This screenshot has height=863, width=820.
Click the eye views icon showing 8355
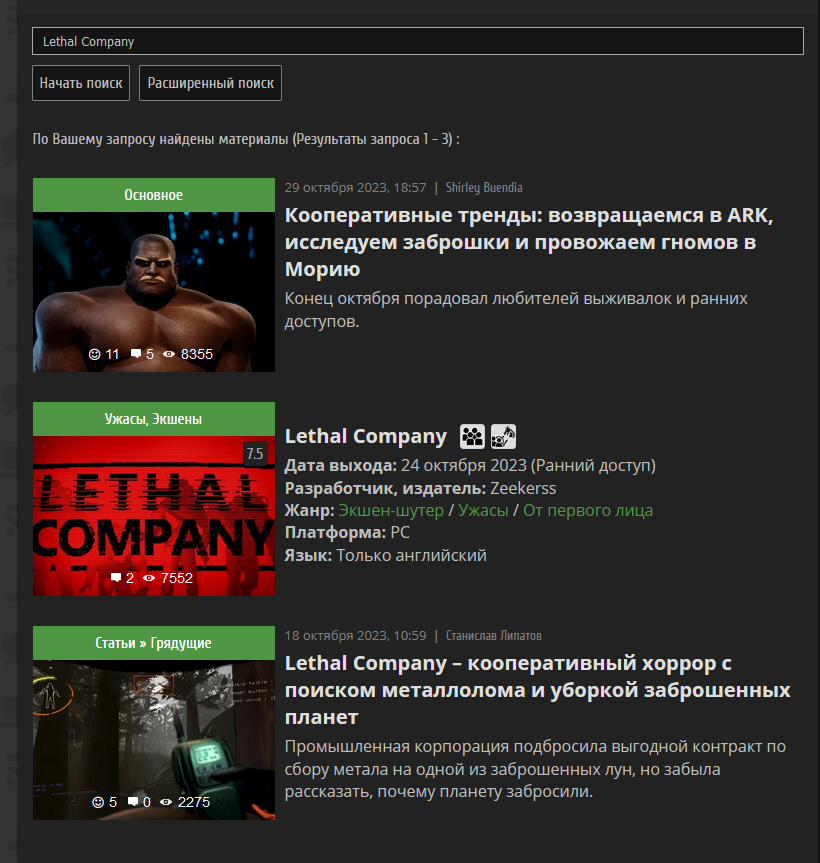[169, 354]
